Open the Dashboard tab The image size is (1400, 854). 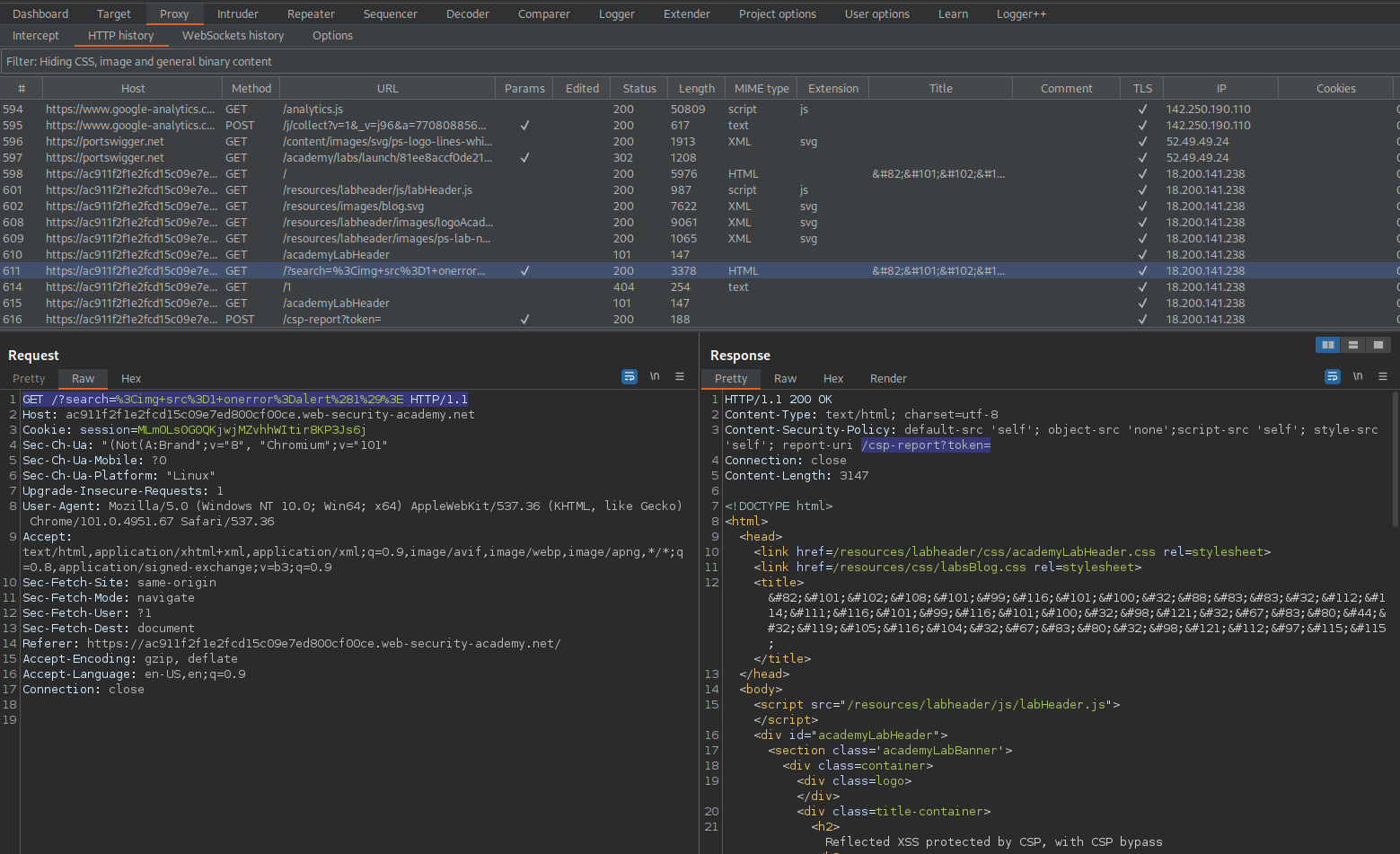(x=40, y=13)
